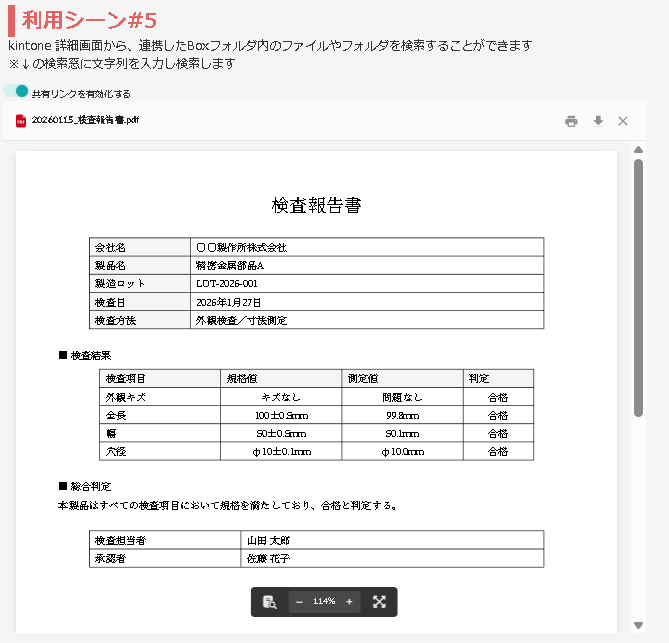Click the 2026年1月27日 date cell

point(367,302)
